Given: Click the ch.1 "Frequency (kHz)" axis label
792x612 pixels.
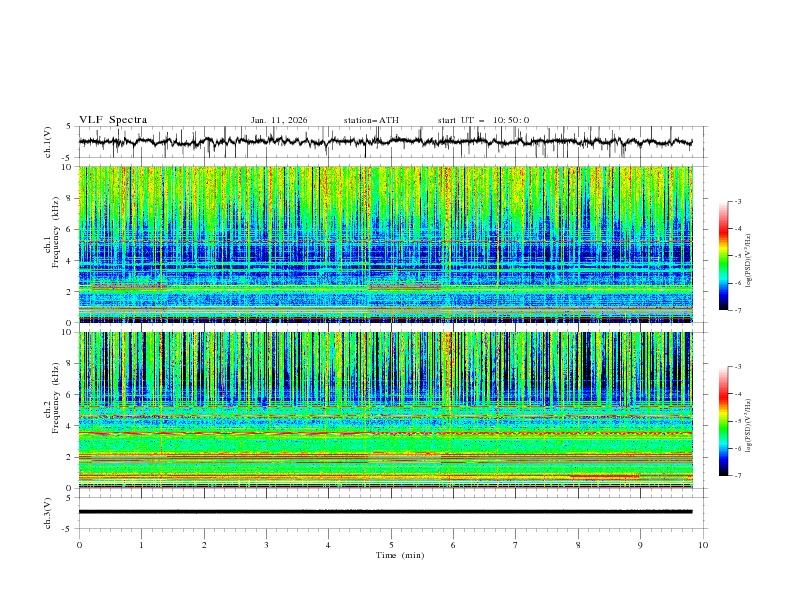Looking at the screenshot, I should 55,230.
